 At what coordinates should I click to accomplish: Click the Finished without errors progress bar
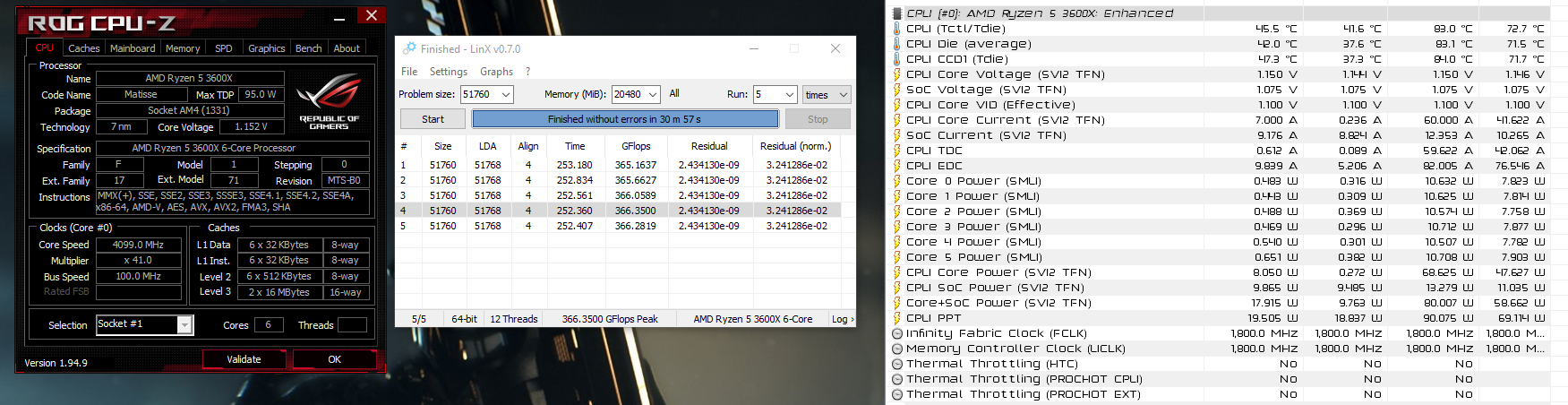625,119
